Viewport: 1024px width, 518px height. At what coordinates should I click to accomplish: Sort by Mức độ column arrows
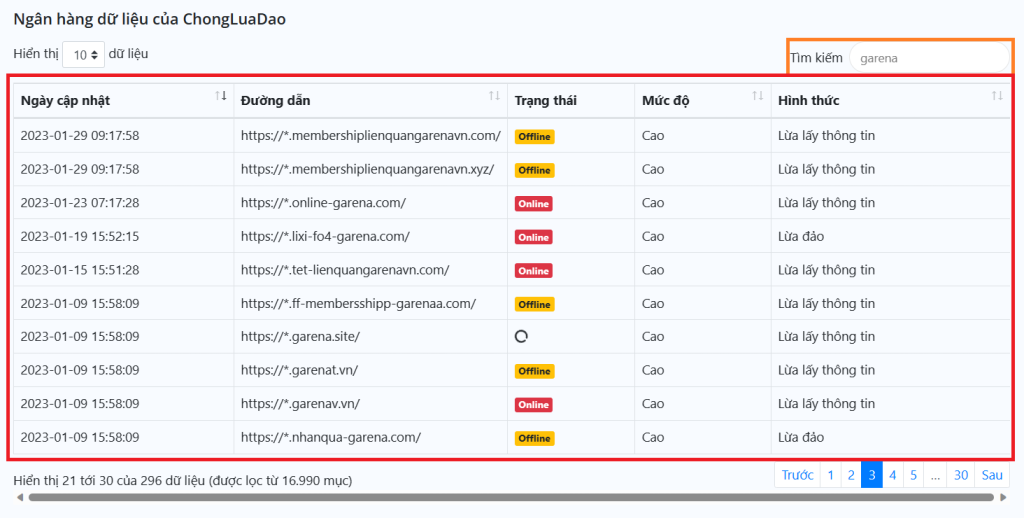click(x=758, y=96)
